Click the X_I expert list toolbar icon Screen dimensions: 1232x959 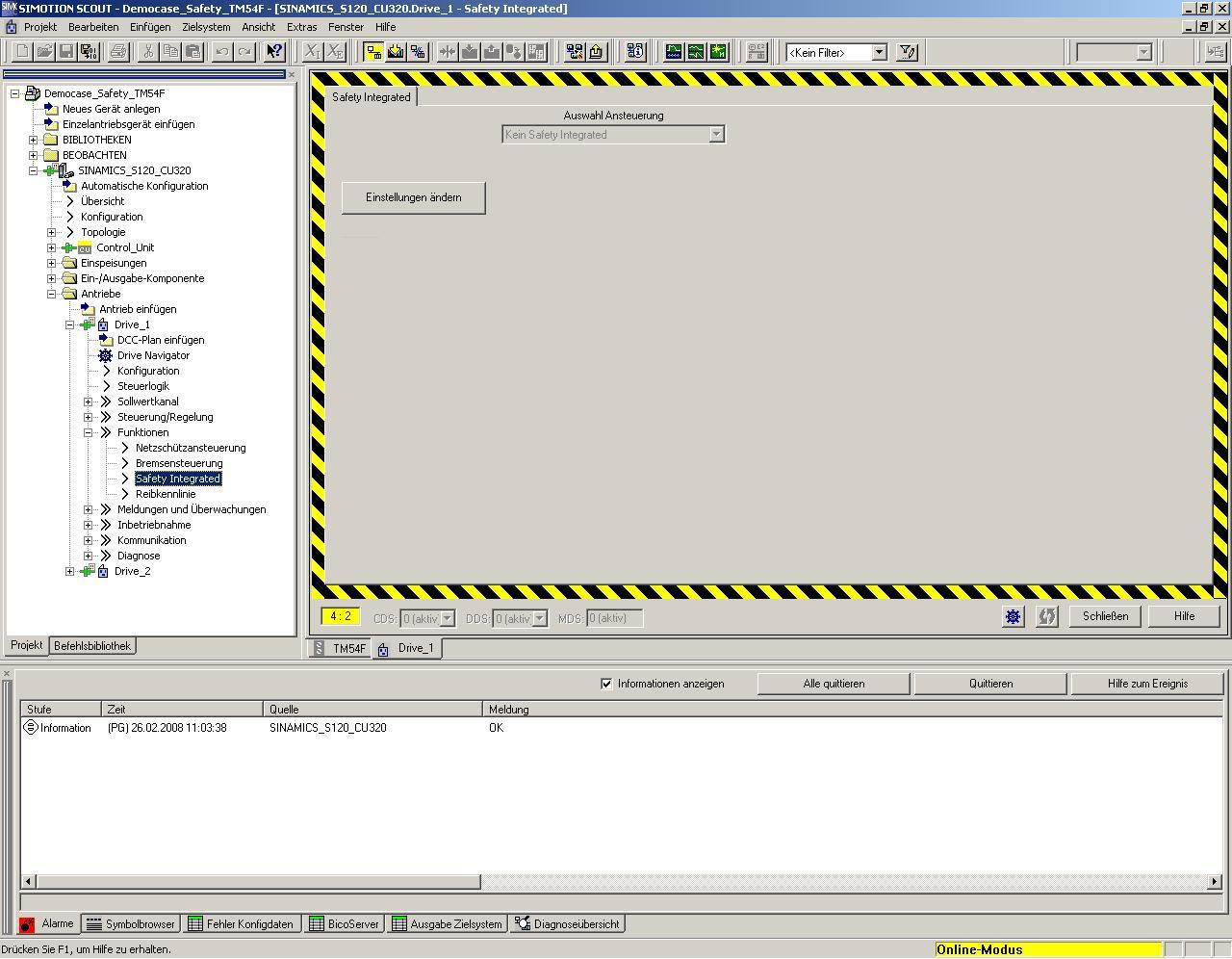[x=313, y=52]
